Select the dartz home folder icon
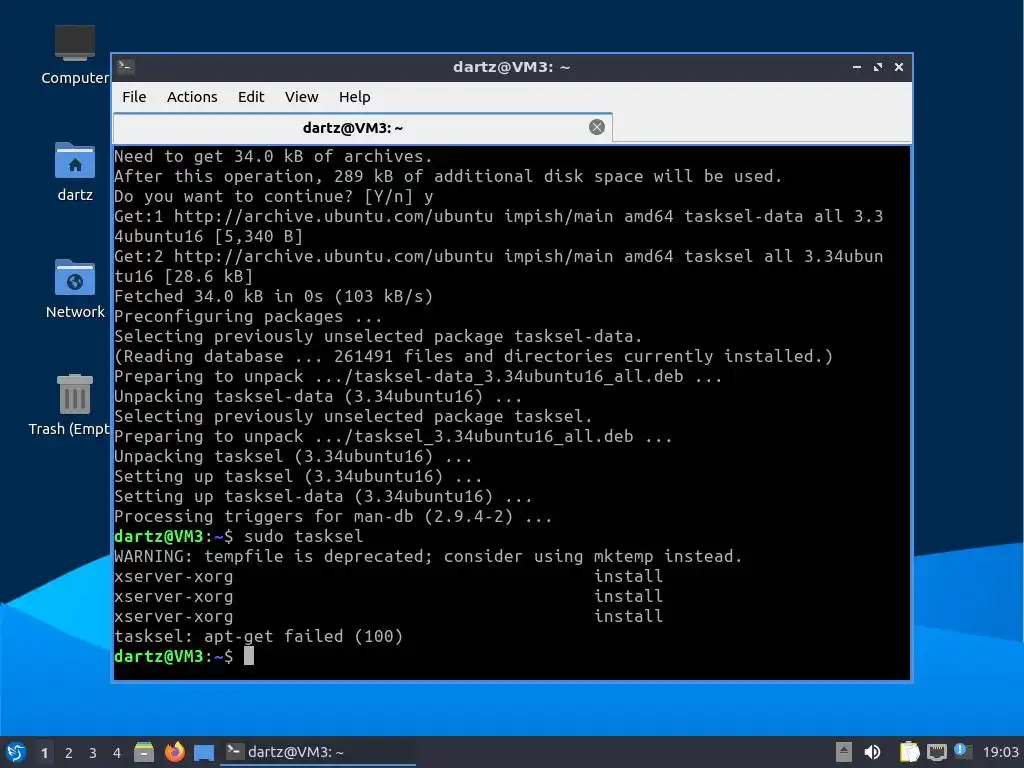Image resolution: width=1024 pixels, height=768 pixels. 74,172
